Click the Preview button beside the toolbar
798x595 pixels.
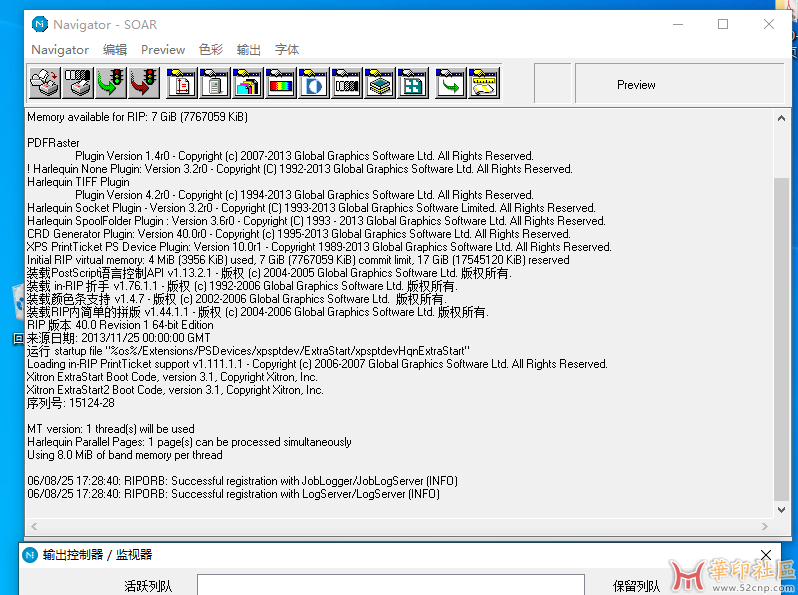tap(679, 83)
